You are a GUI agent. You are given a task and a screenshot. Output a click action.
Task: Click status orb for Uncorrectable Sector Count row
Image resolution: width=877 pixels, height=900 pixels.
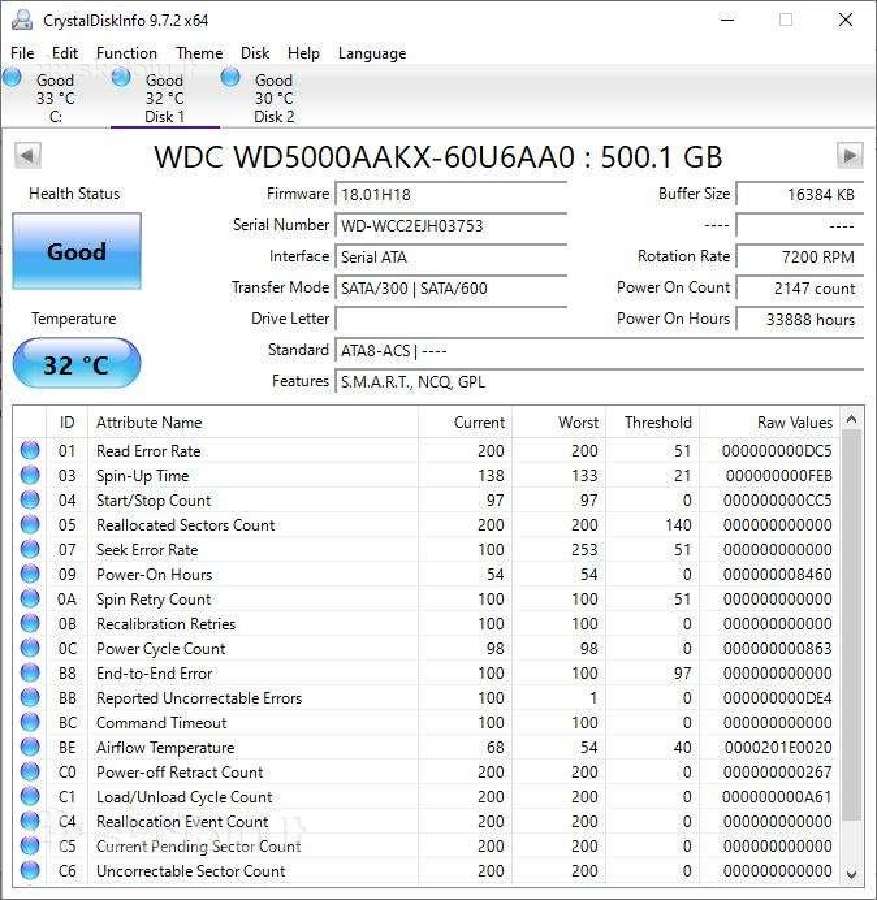[30, 870]
